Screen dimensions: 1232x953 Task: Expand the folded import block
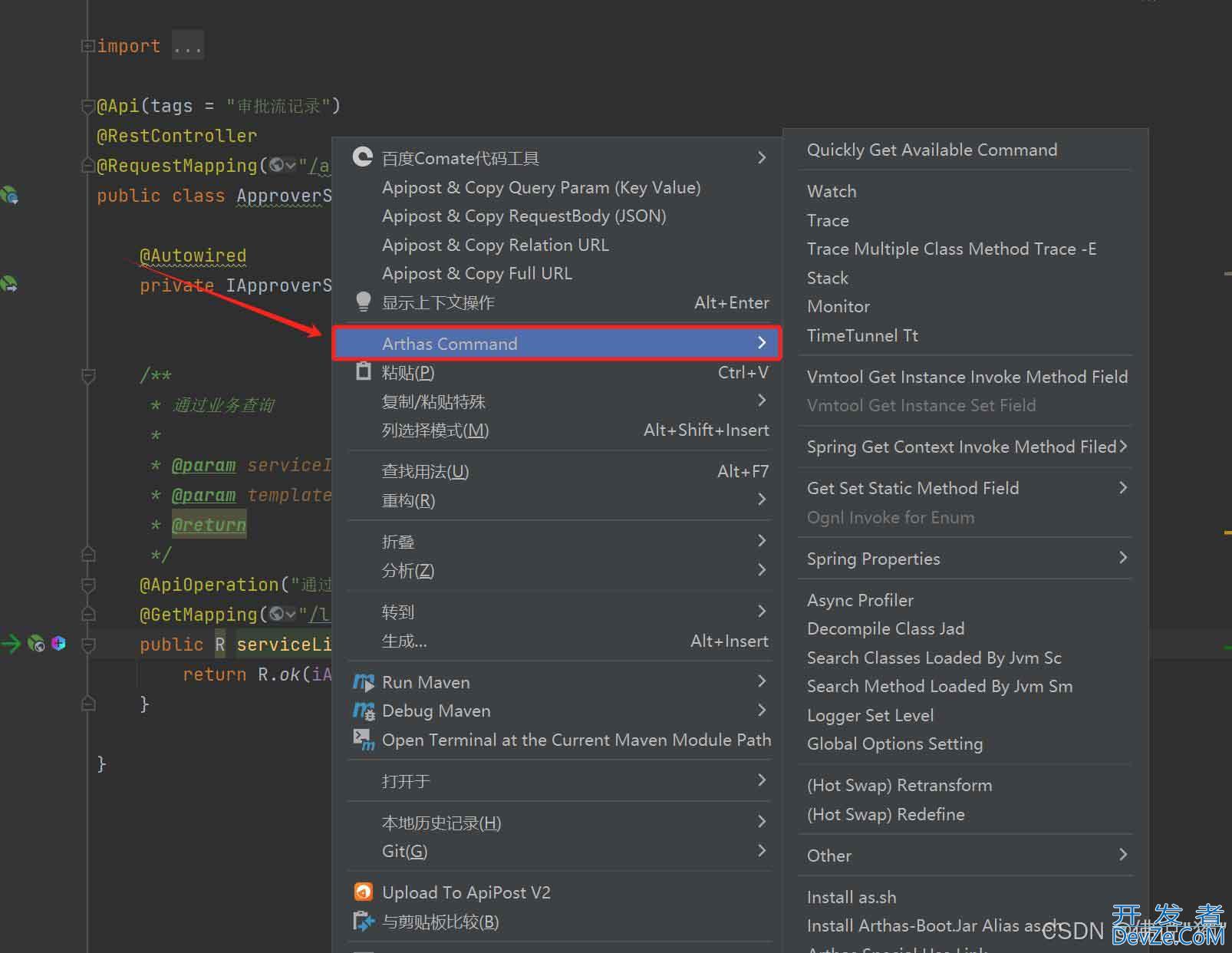coord(87,46)
